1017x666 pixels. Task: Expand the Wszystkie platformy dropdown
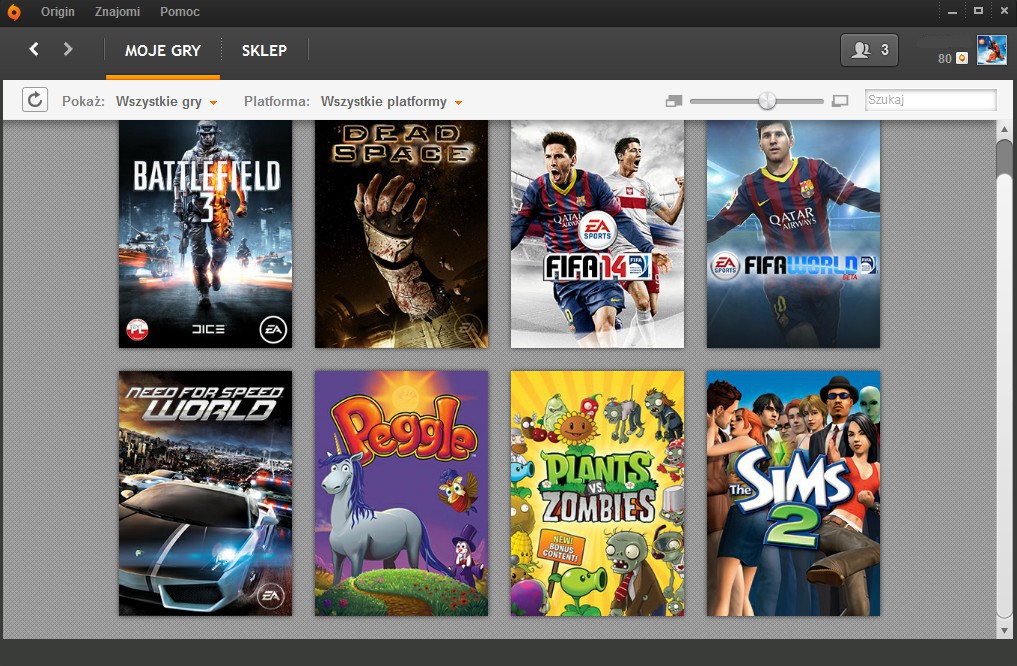pyautogui.click(x=391, y=102)
